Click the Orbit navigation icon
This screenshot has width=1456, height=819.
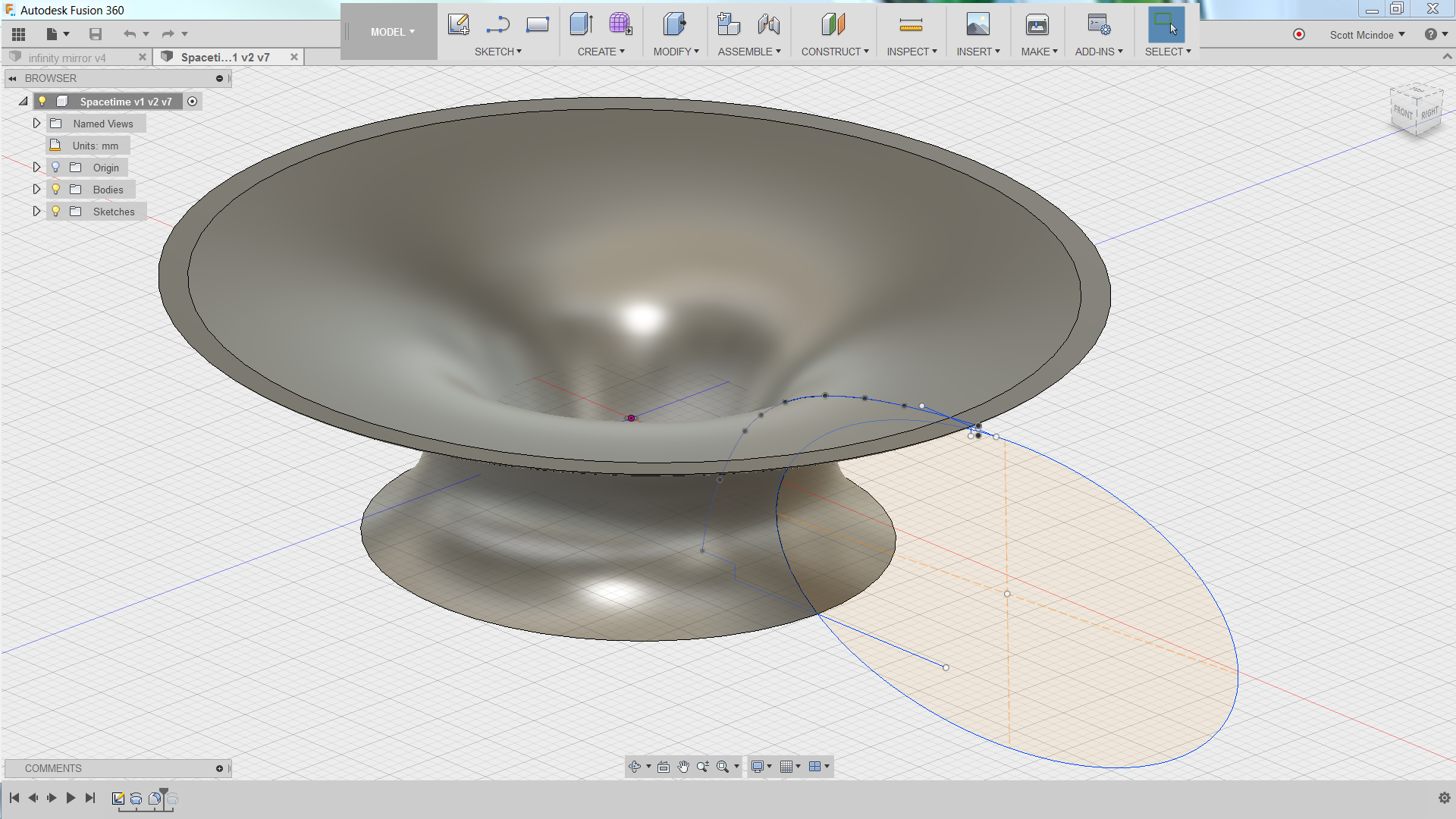tap(635, 767)
